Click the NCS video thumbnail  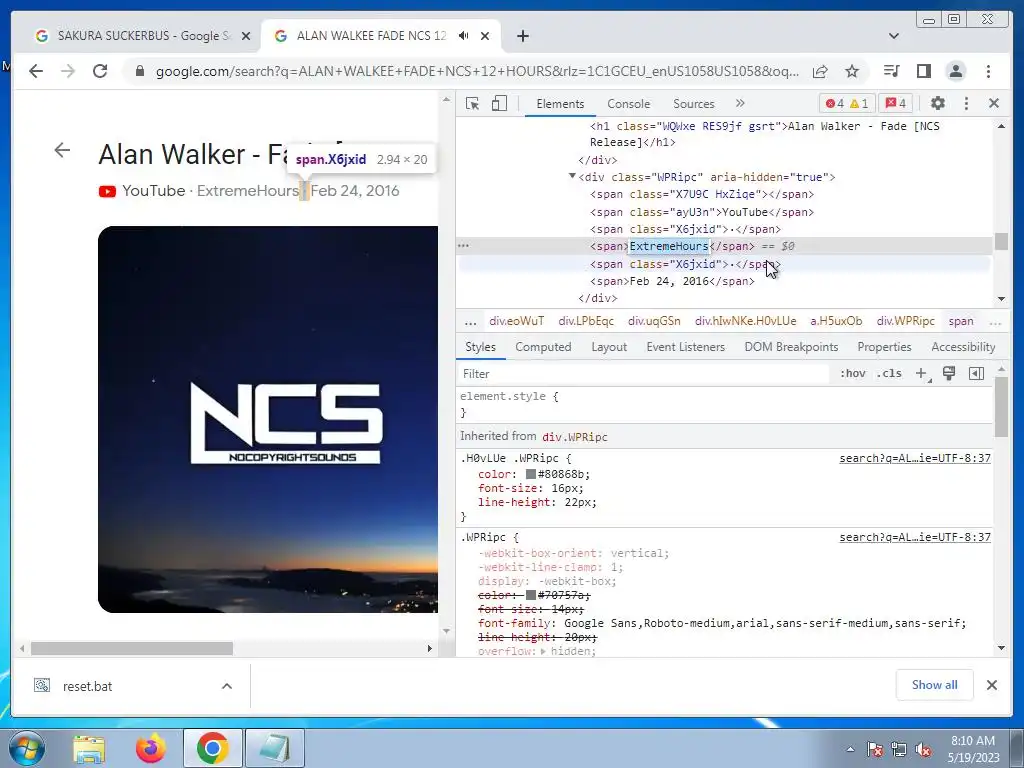tap(268, 419)
